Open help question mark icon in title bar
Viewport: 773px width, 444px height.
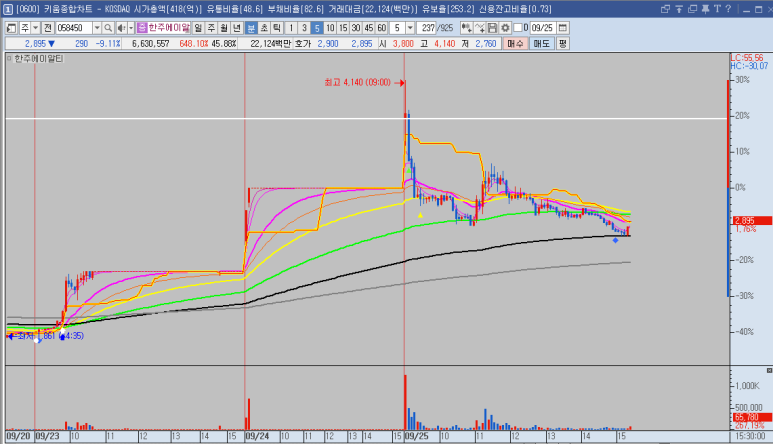(x=728, y=9)
